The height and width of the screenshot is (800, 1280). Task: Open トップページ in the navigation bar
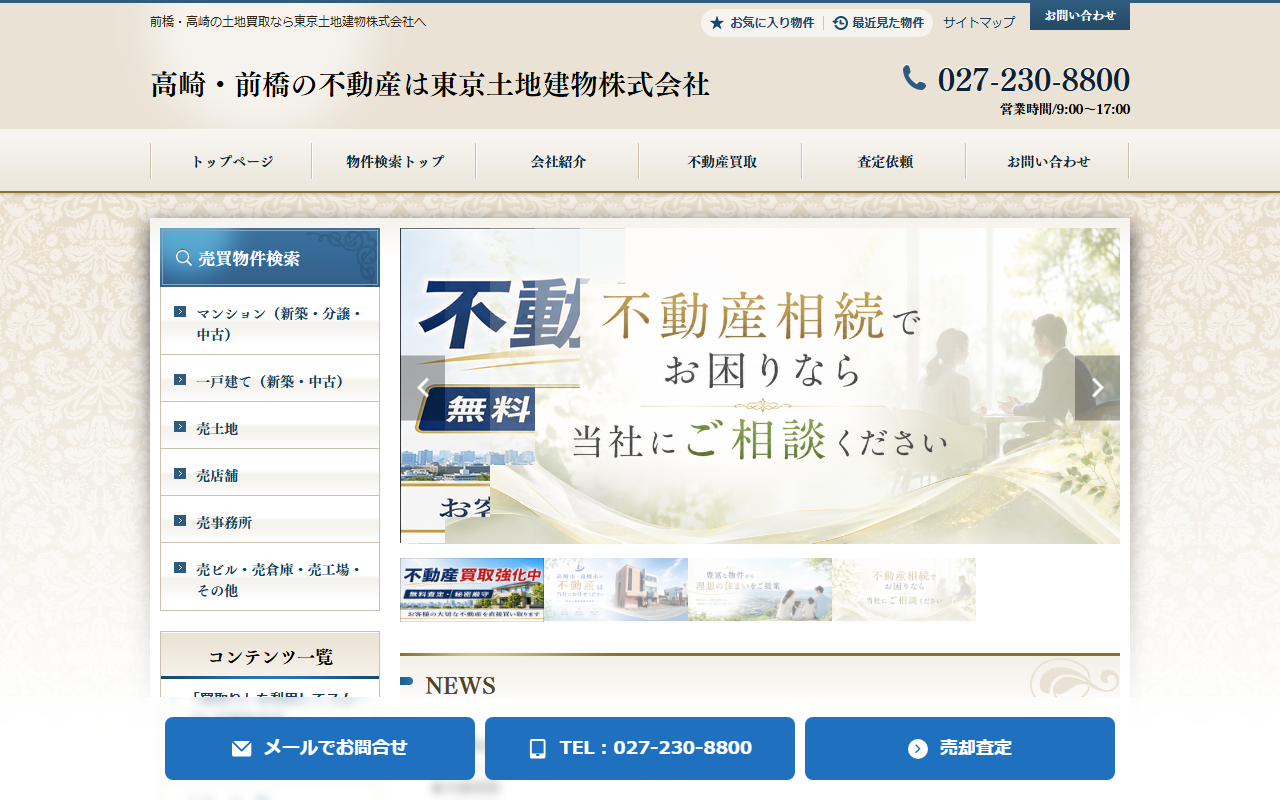tap(232, 161)
